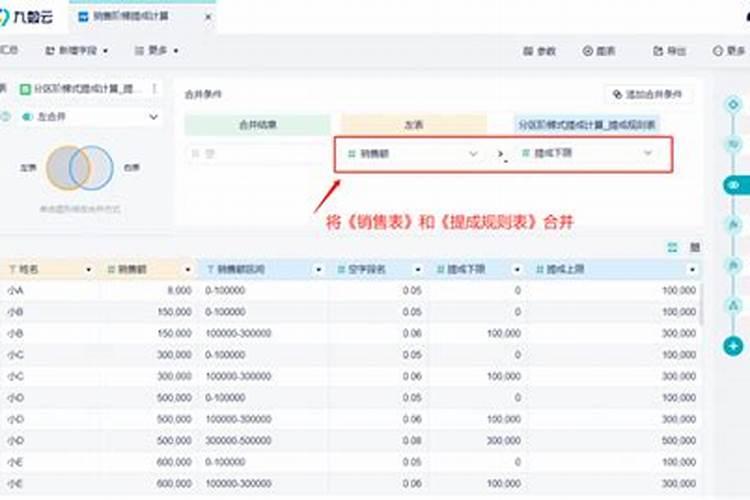The image size is (750, 500).
Task: Click the 左表 column header
Action: [x=414, y=125]
